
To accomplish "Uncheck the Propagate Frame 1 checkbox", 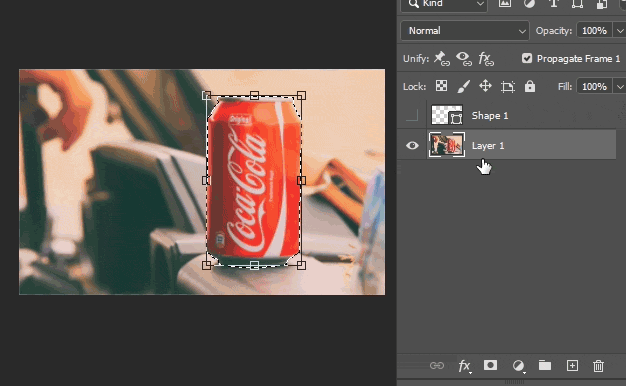I will pos(527,58).
